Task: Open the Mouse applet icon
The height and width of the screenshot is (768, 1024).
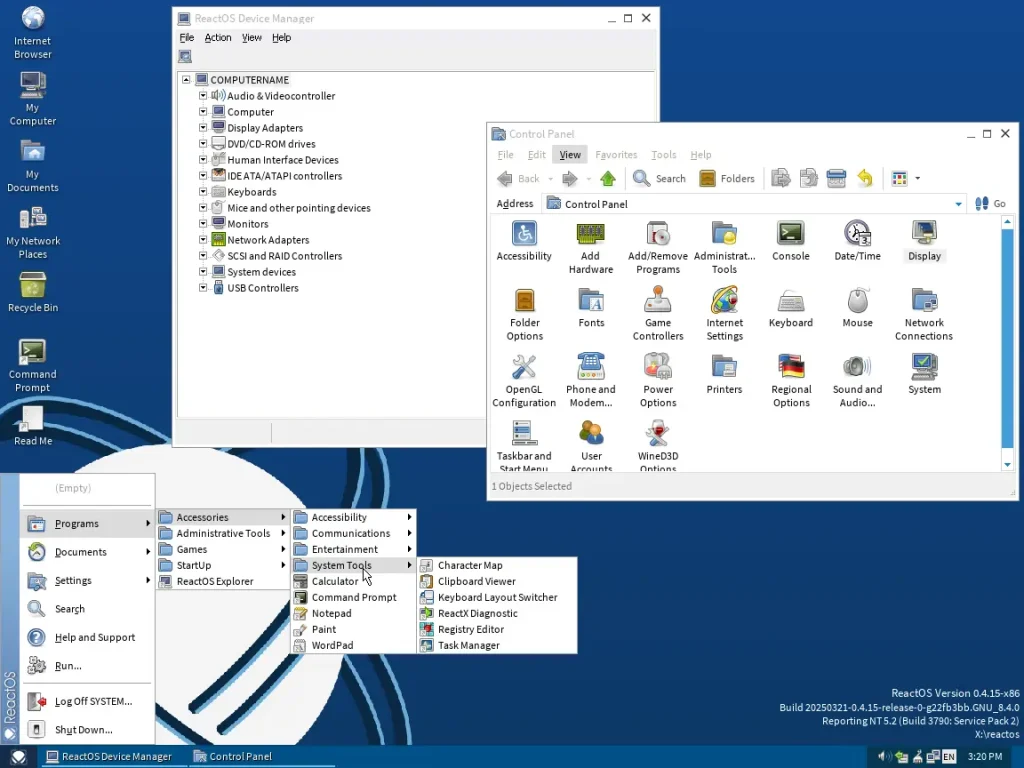Action: [857, 308]
